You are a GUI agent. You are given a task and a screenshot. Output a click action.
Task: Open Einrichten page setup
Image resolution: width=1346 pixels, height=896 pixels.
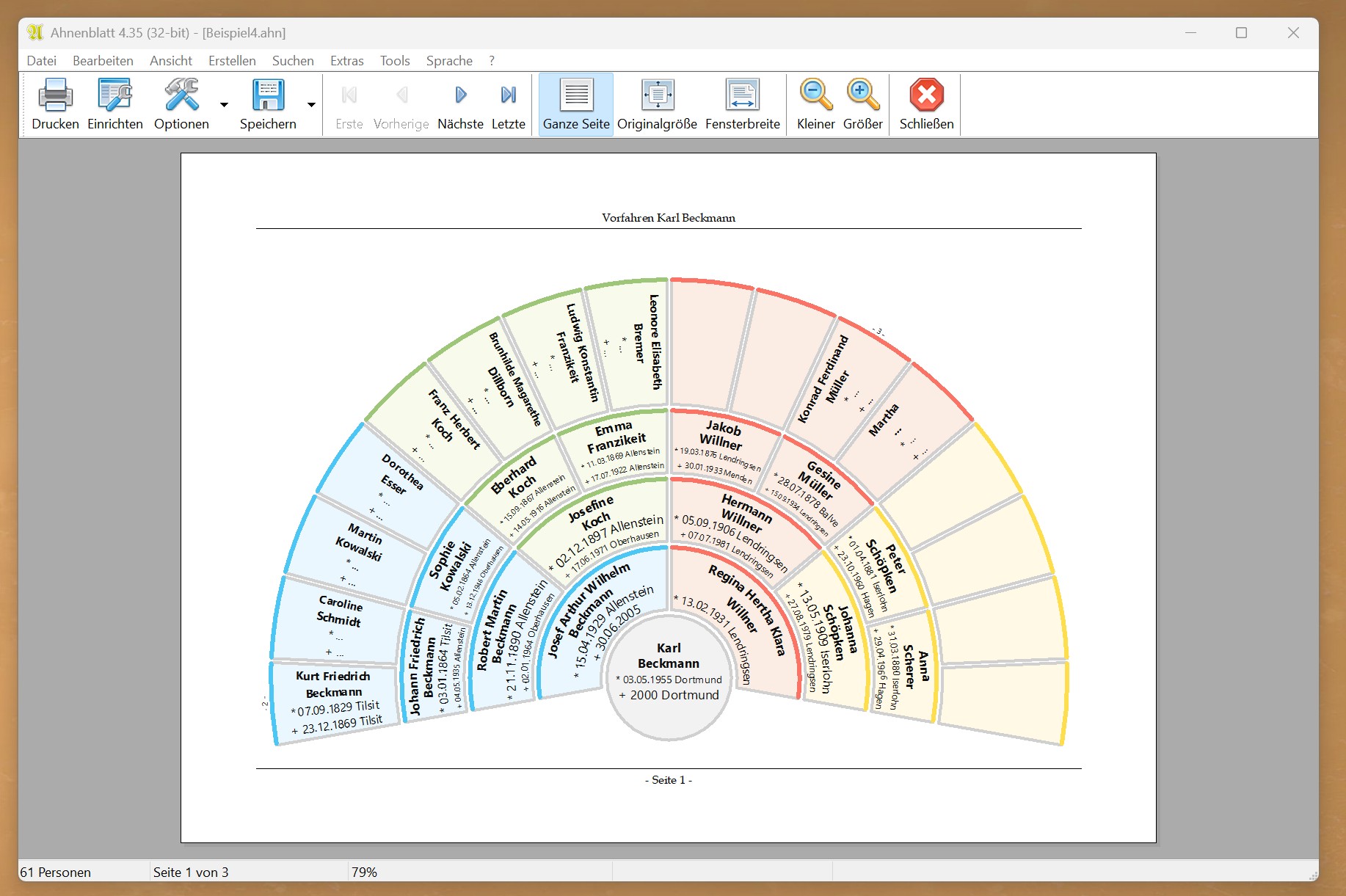coord(114,95)
